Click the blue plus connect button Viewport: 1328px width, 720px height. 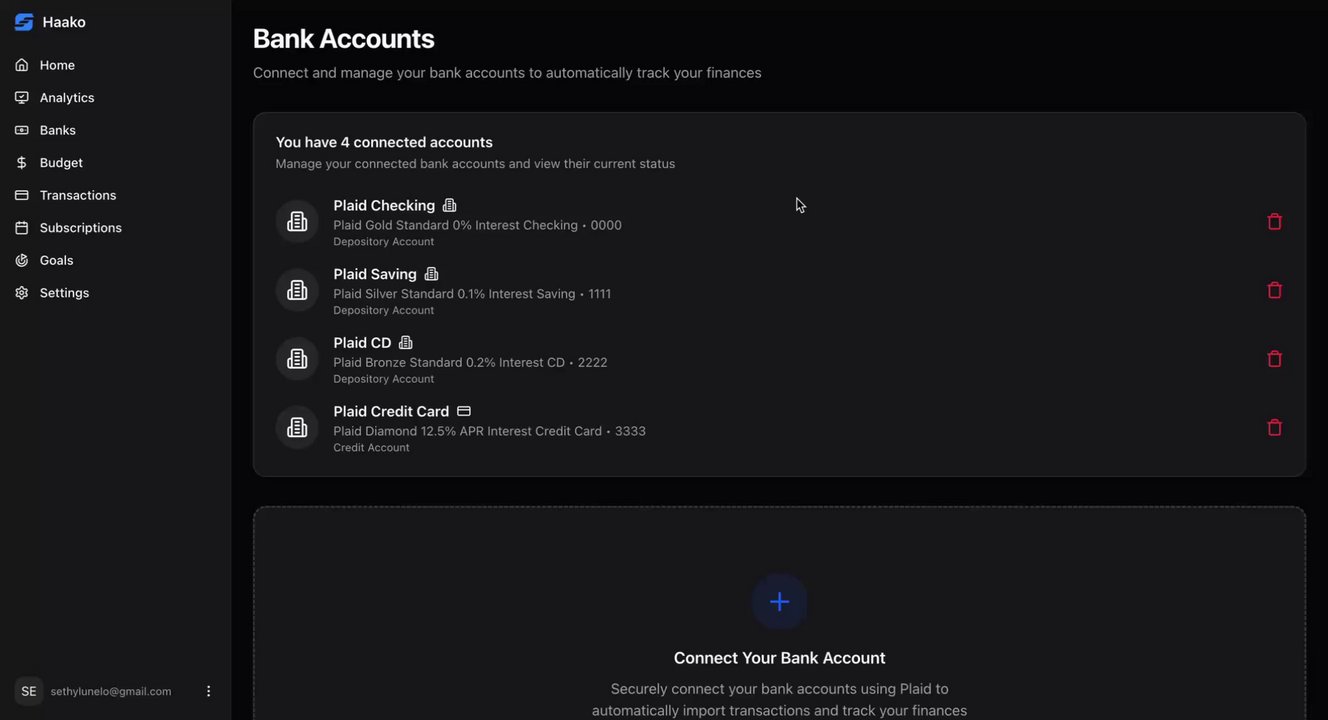[780, 601]
